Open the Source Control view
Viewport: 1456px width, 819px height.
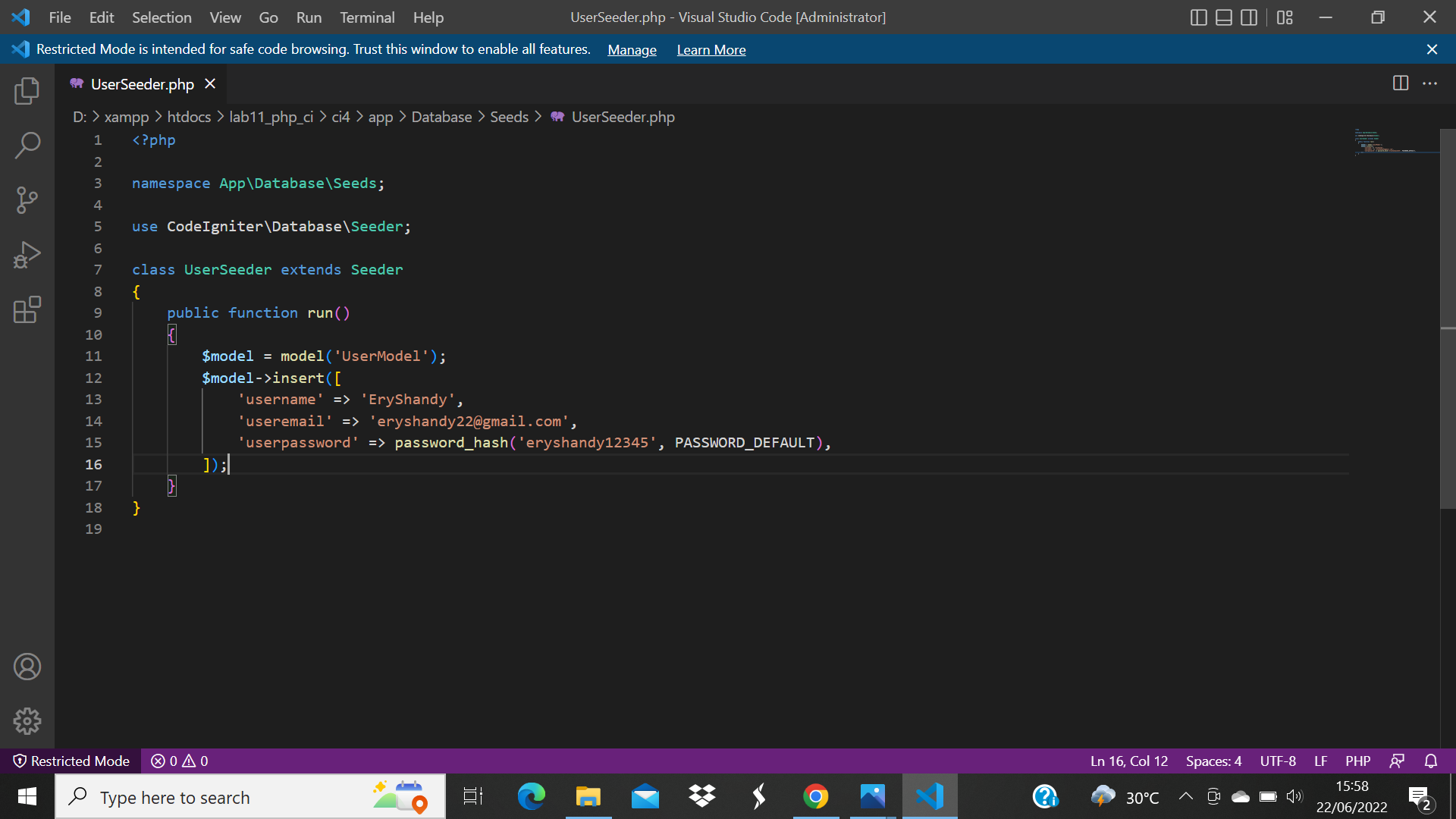tap(27, 199)
